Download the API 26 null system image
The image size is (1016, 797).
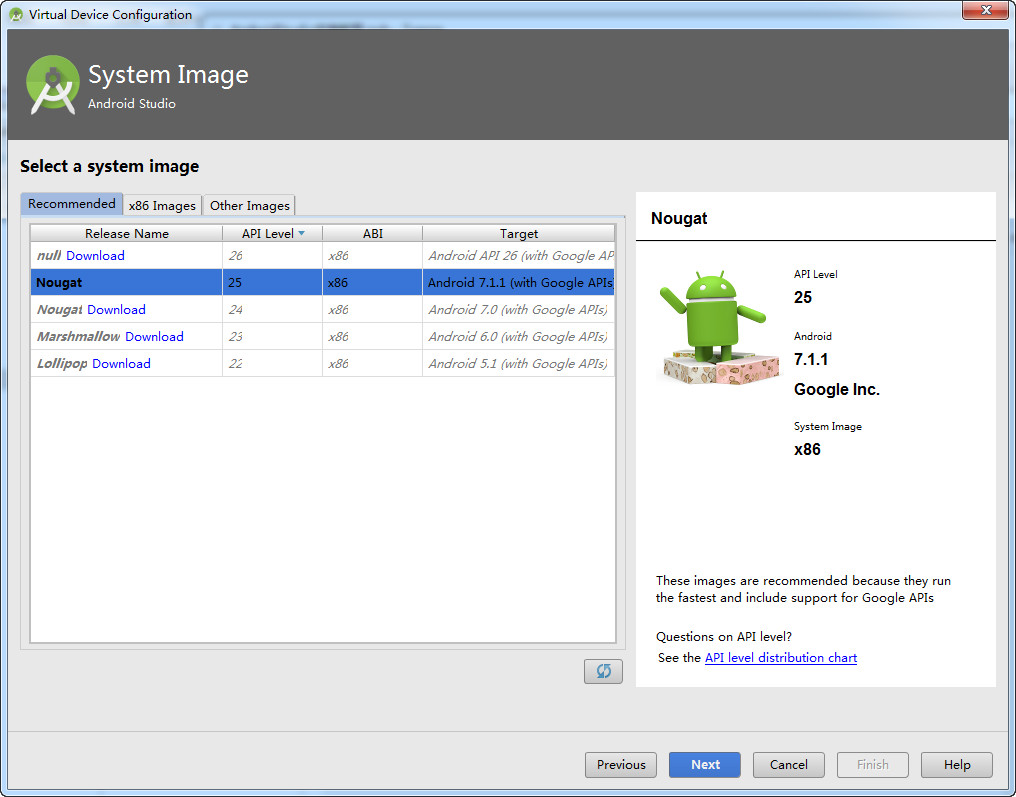(95, 255)
